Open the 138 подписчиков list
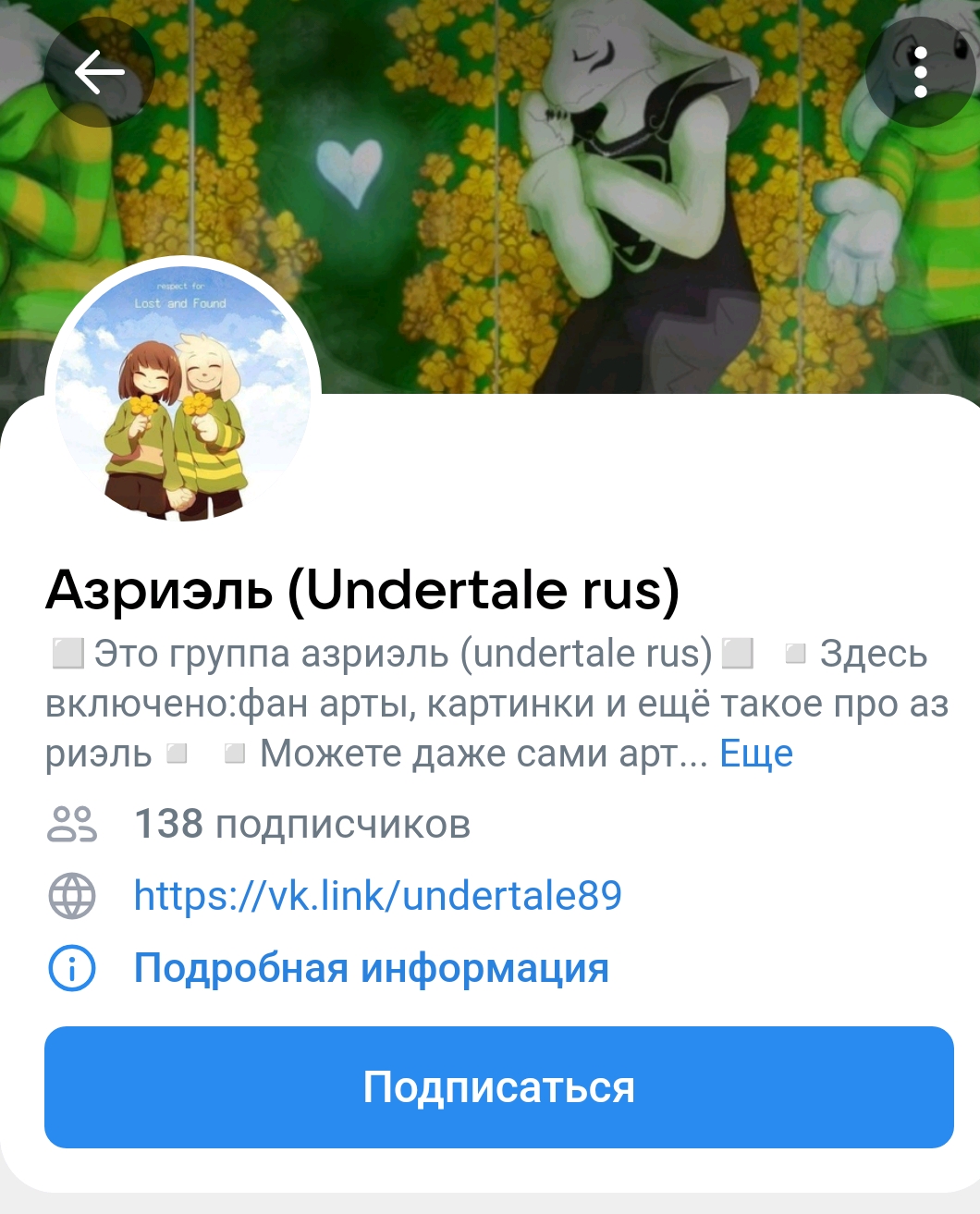The height and width of the screenshot is (1214, 980). (x=302, y=824)
